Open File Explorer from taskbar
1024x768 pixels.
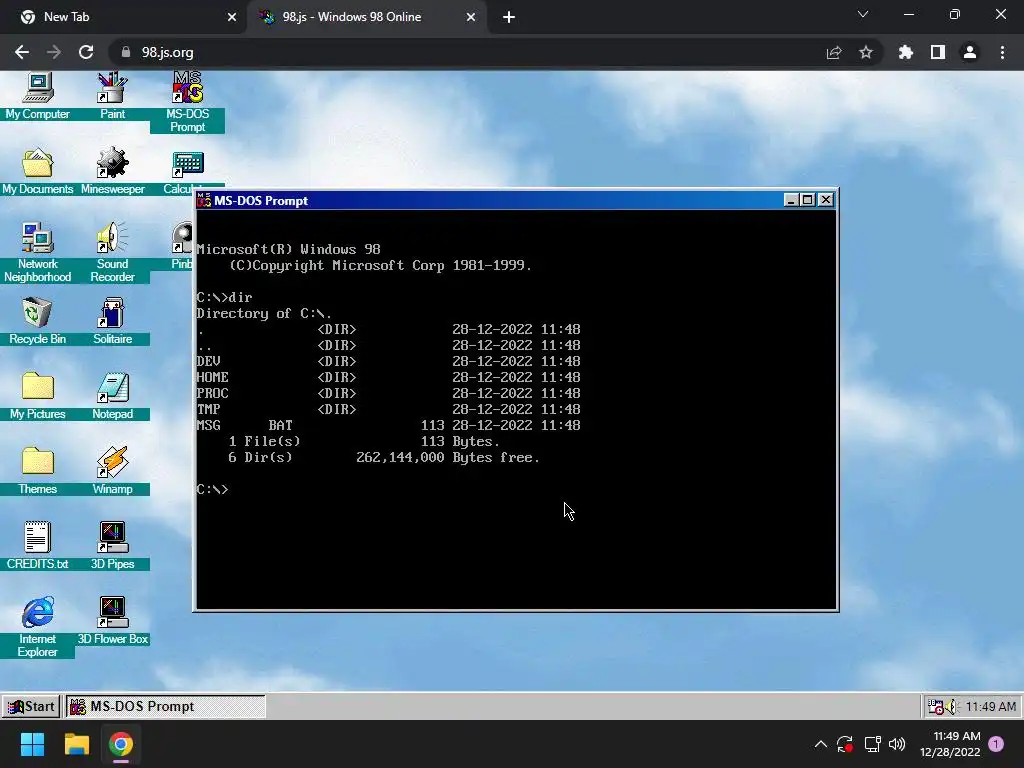click(76, 744)
